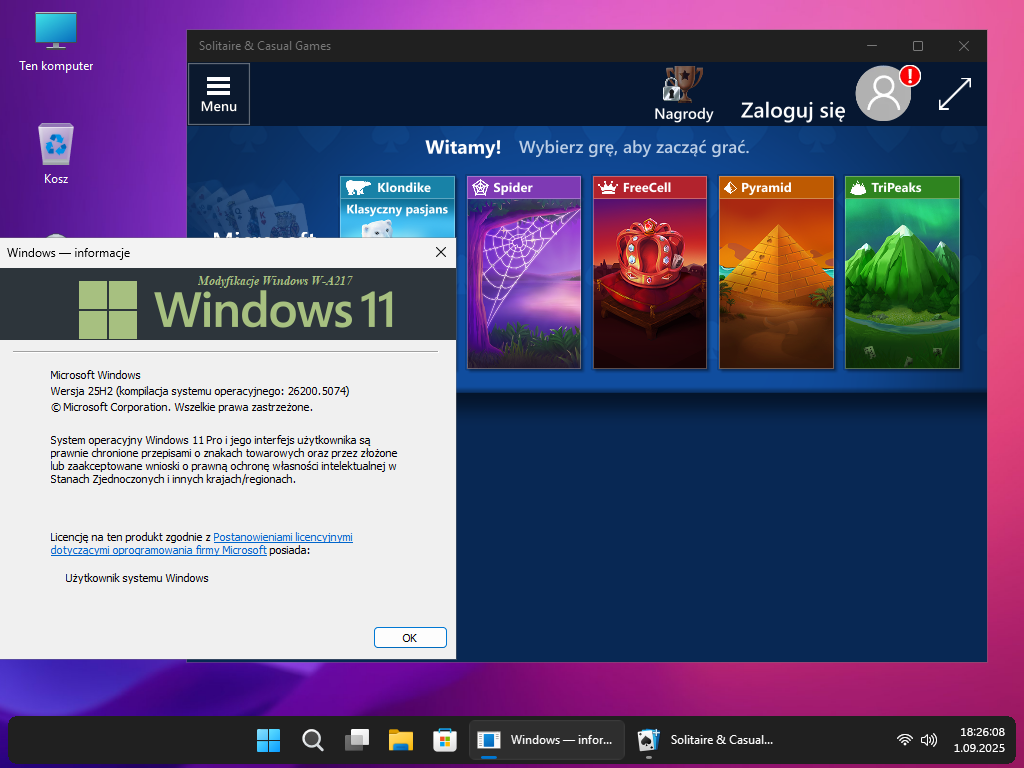Screen dimensions: 1024x768
Task: Toggle fullscreen with the diagonal arrows icon
Action: point(955,94)
